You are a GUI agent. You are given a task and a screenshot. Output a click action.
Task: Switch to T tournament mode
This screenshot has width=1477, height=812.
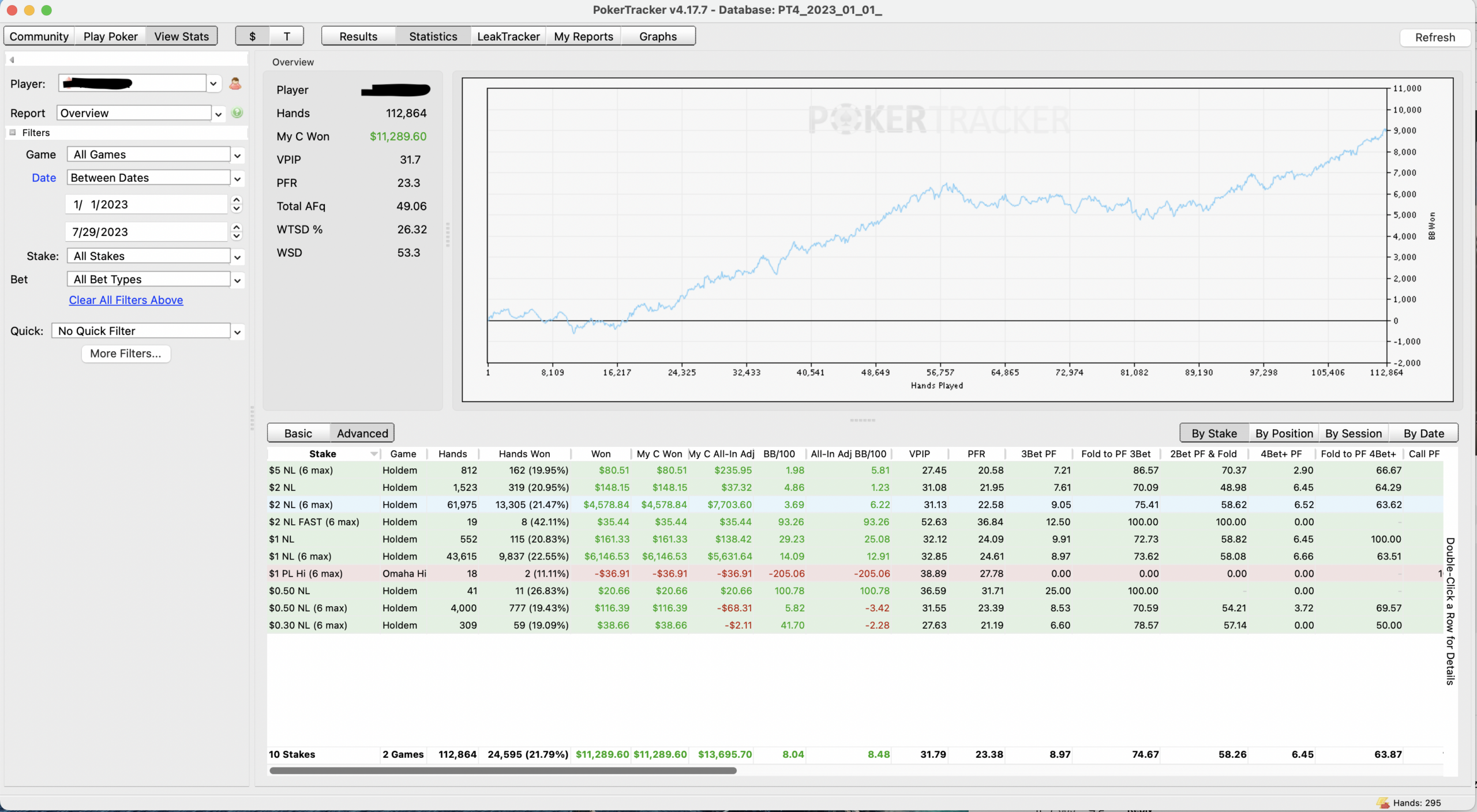(287, 36)
